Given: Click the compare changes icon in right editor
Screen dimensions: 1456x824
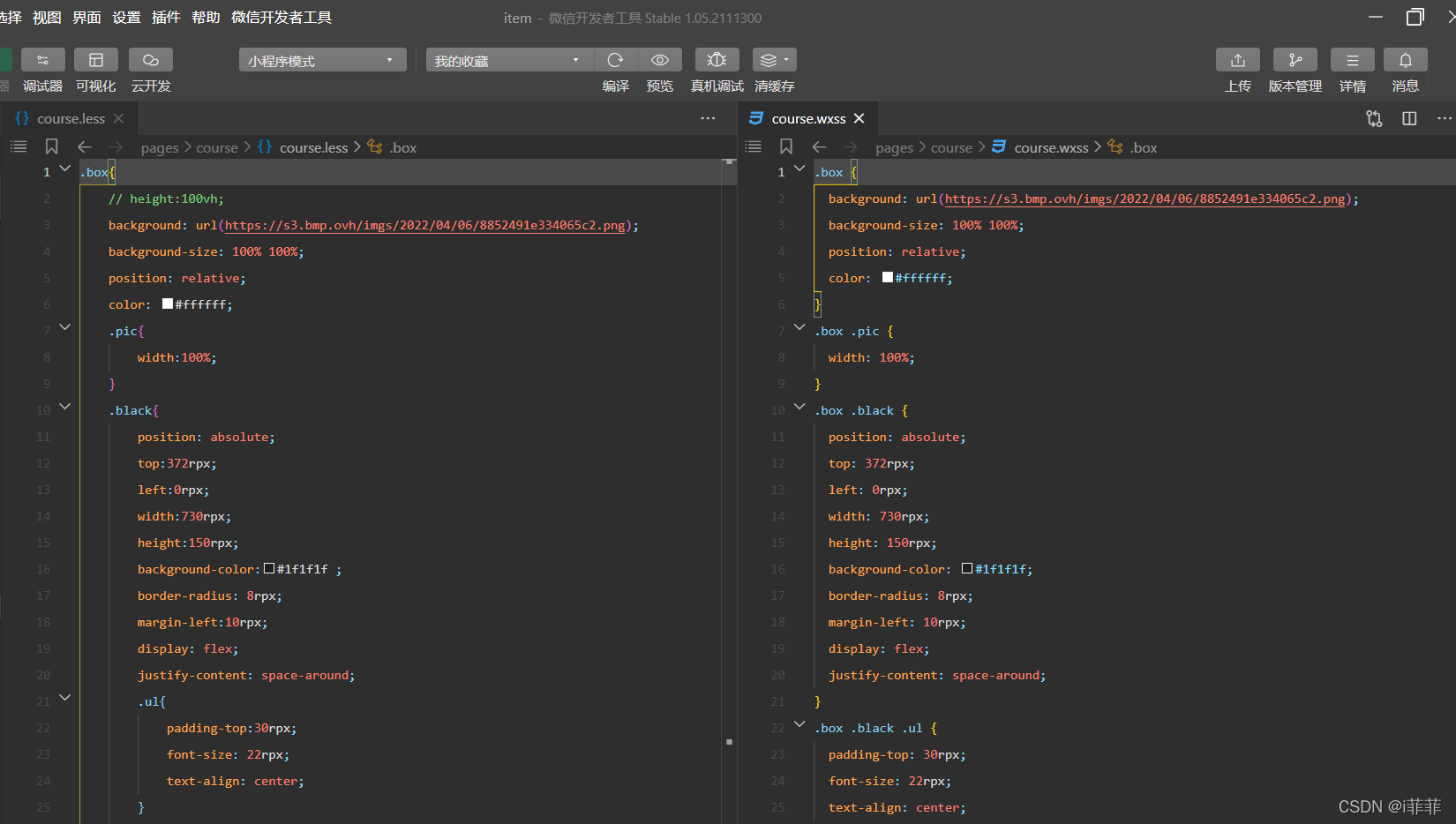Looking at the screenshot, I should 1374,118.
